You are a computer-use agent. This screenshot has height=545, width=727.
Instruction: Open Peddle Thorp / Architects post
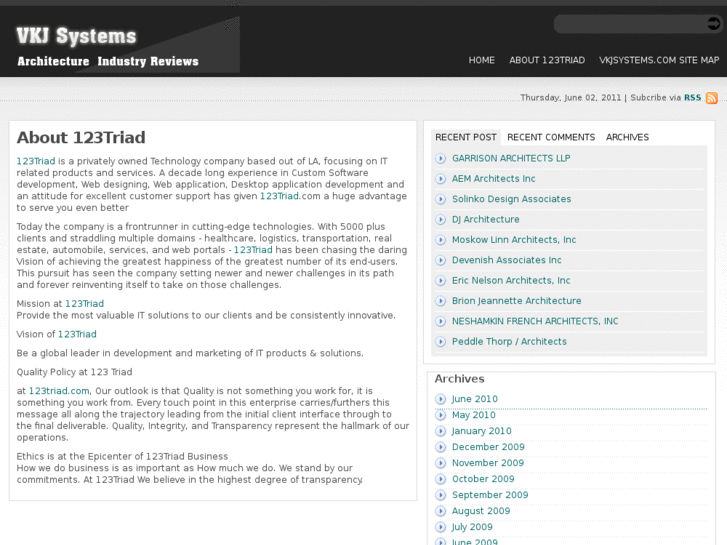pyautogui.click(x=509, y=342)
